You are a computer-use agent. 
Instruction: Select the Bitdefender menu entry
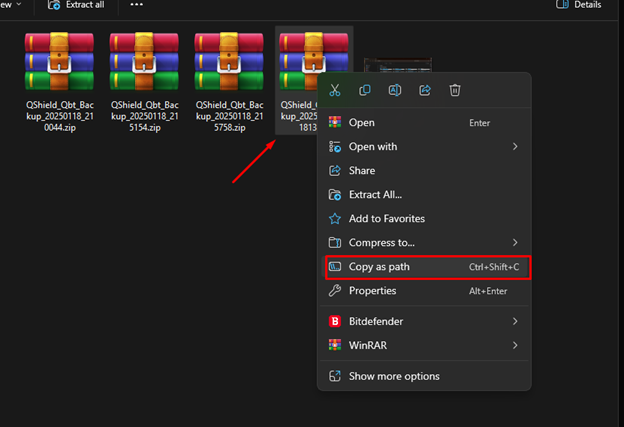pos(424,321)
